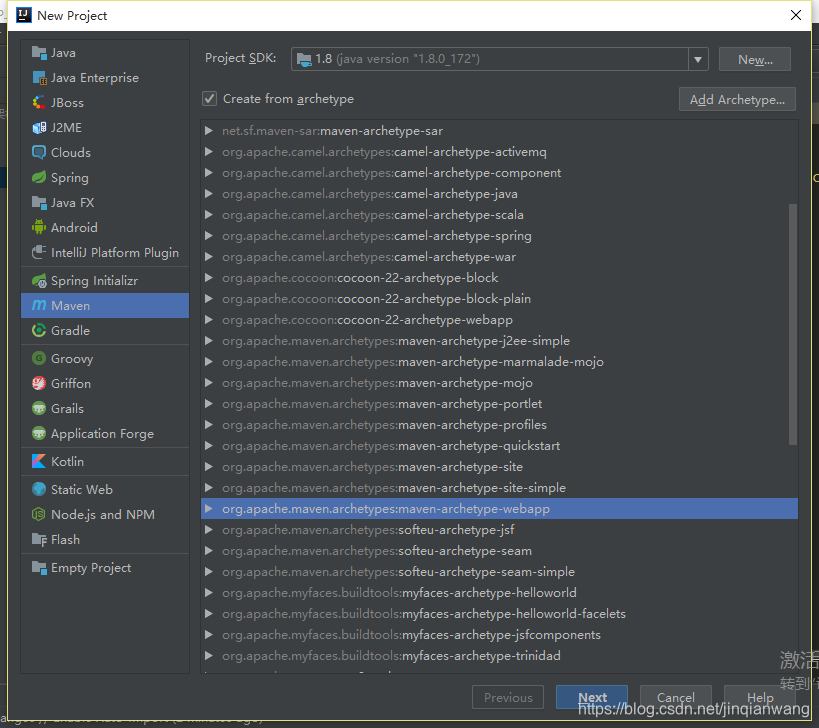Uncheck Create from archetype checkbox
The image size is (819, 728).
[x=209, y=99]
